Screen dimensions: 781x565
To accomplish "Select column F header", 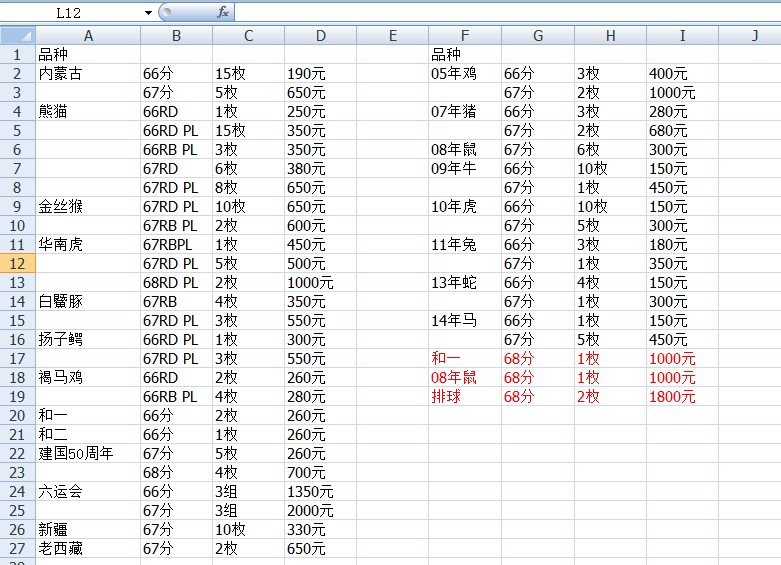I will 464,36.
